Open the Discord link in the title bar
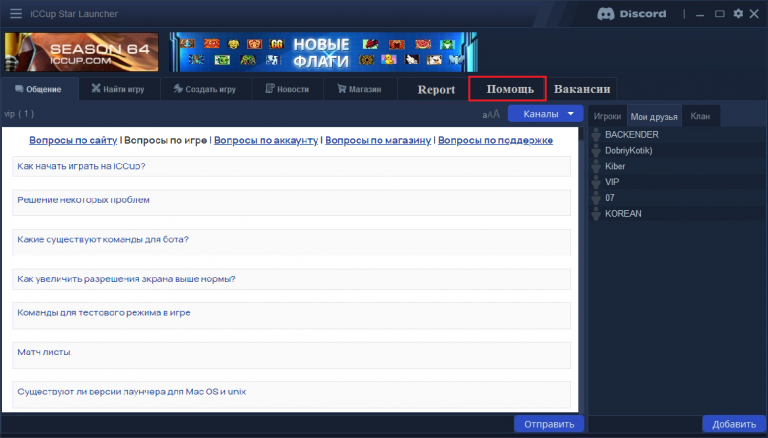 point(631,14)
